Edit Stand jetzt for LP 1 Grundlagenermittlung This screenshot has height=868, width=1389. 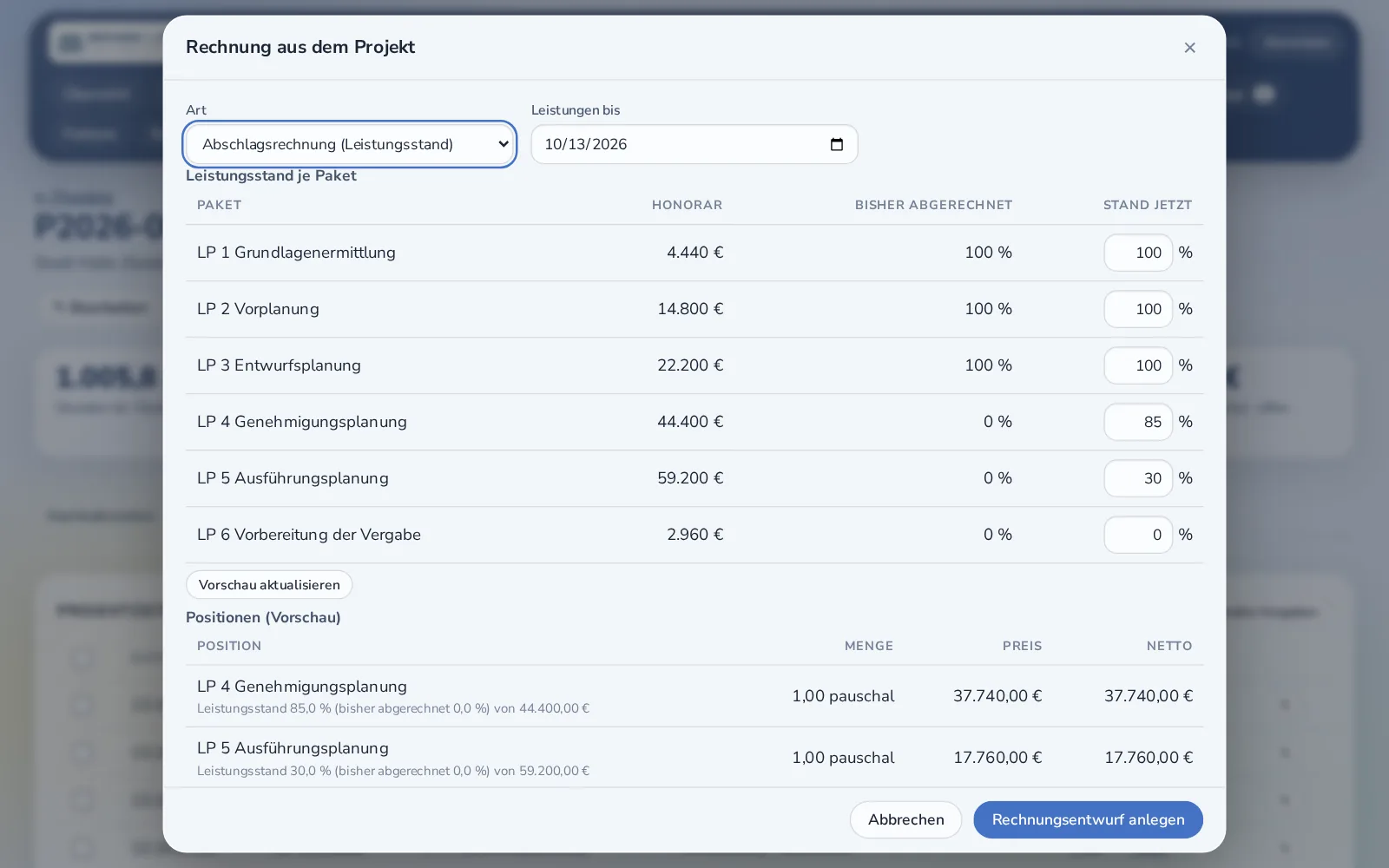point(1138,253)
